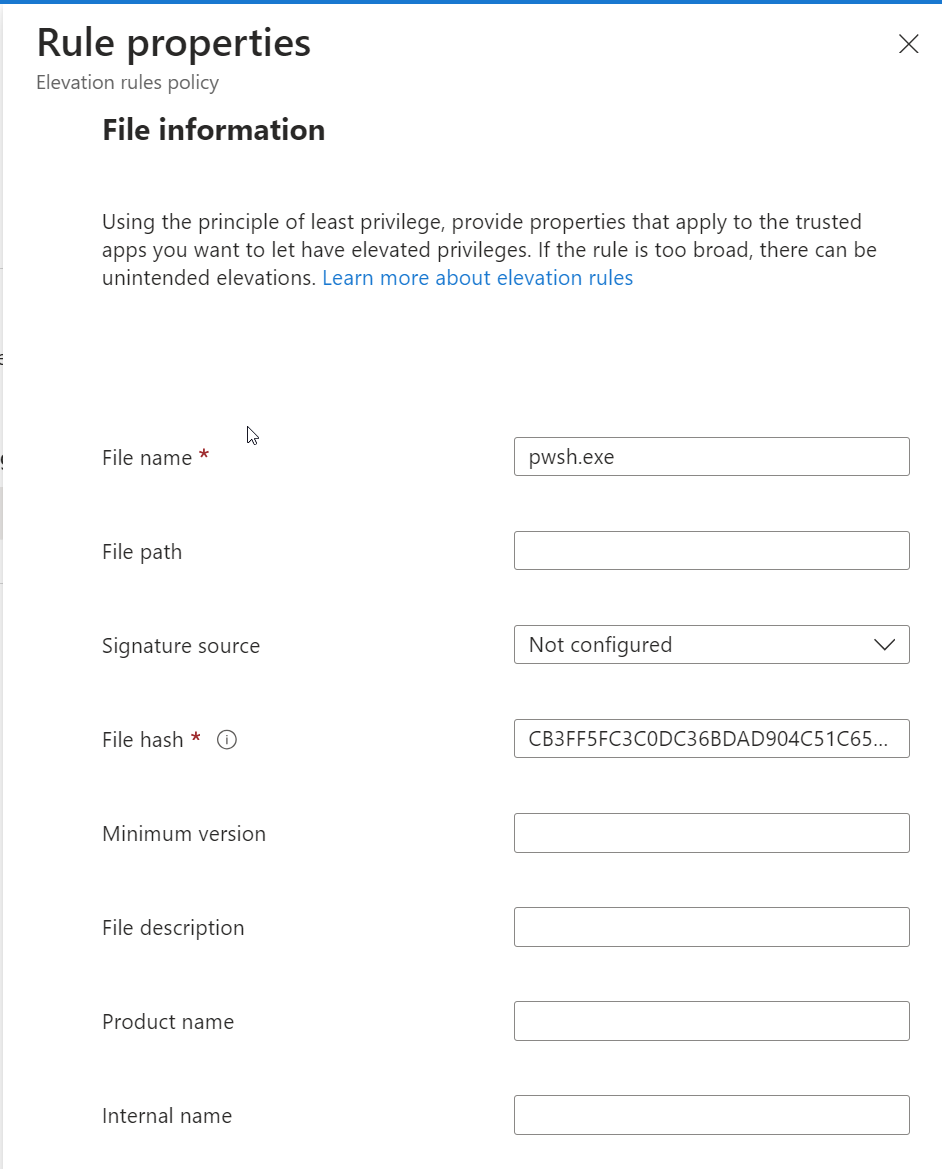Focus the Minimum version input

point(711,832)
